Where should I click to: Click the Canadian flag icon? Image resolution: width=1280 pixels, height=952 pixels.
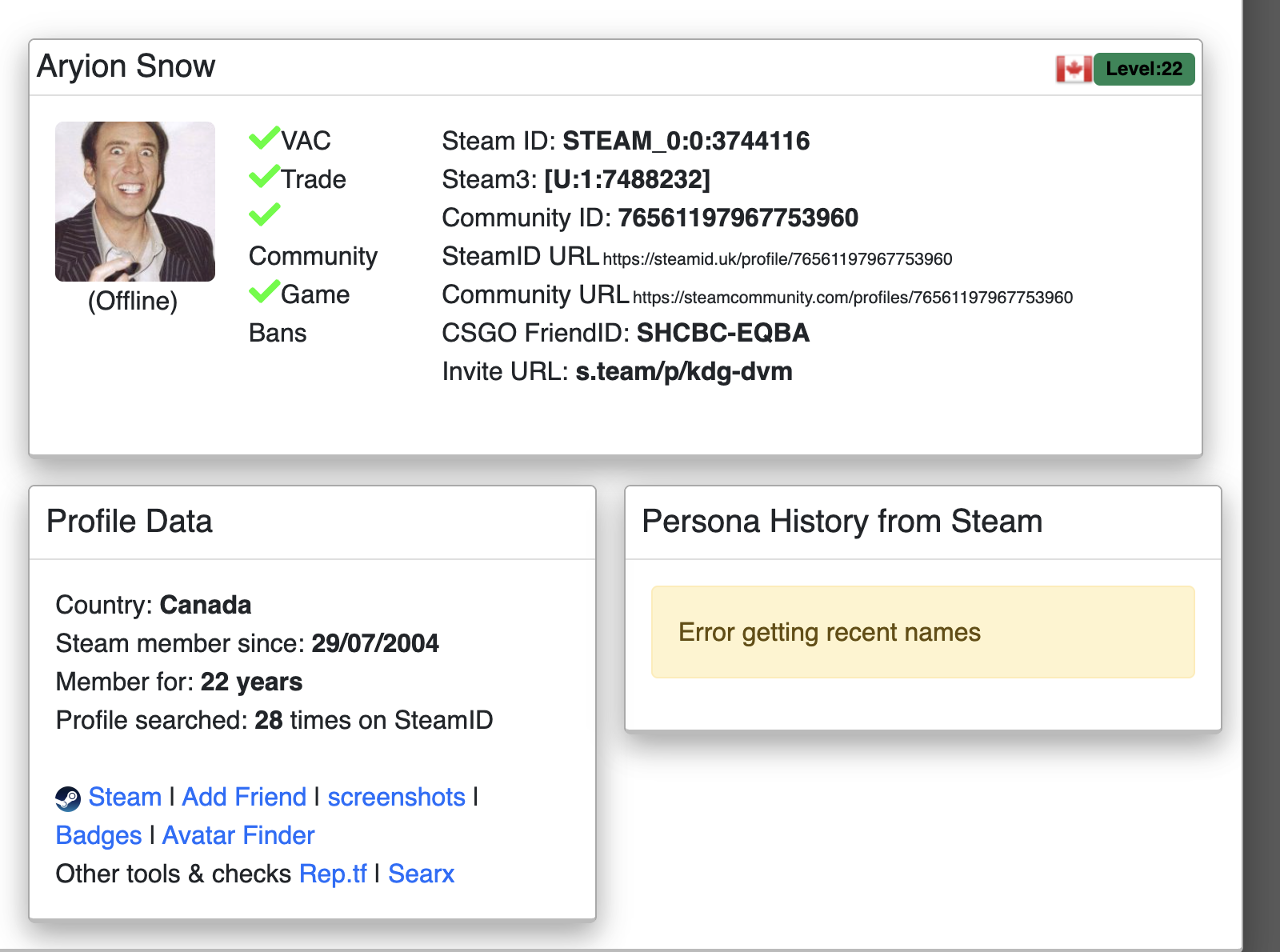coord(1073,70)
